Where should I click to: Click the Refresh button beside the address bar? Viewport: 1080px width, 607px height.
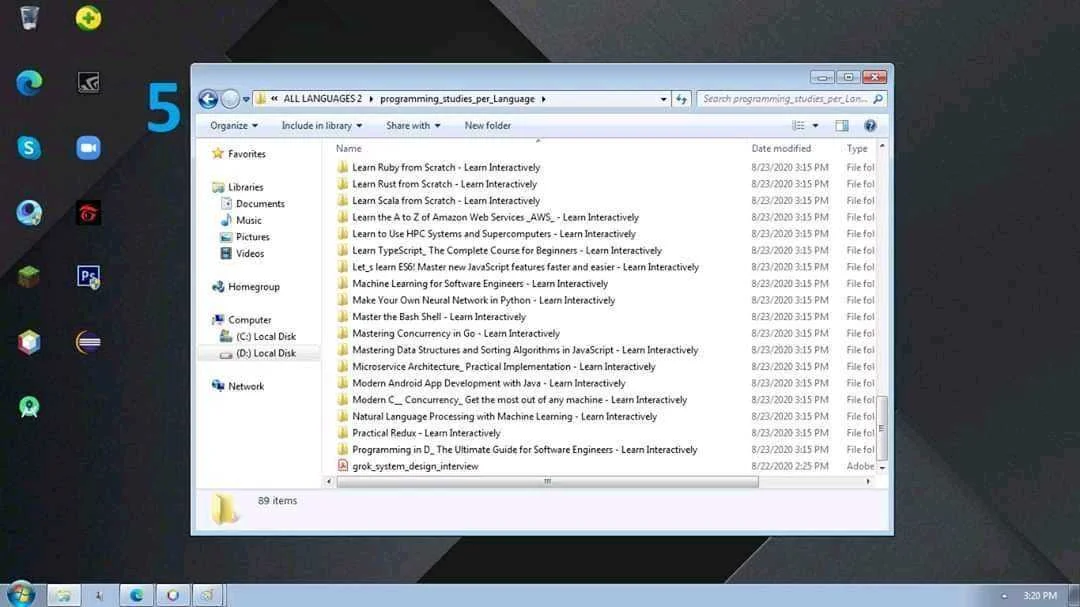point(681,99)
